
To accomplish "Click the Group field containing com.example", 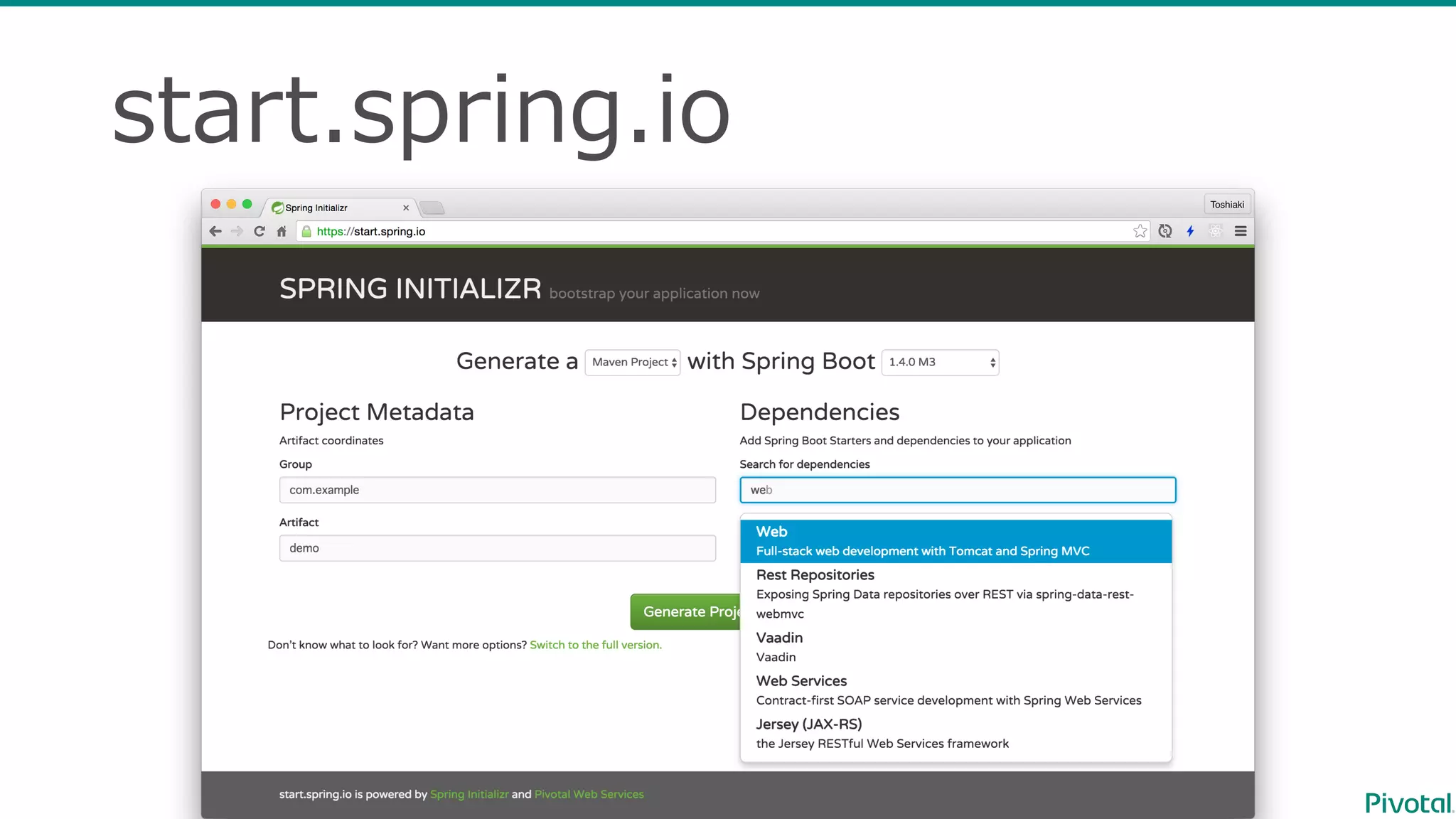I will [498, 490].
